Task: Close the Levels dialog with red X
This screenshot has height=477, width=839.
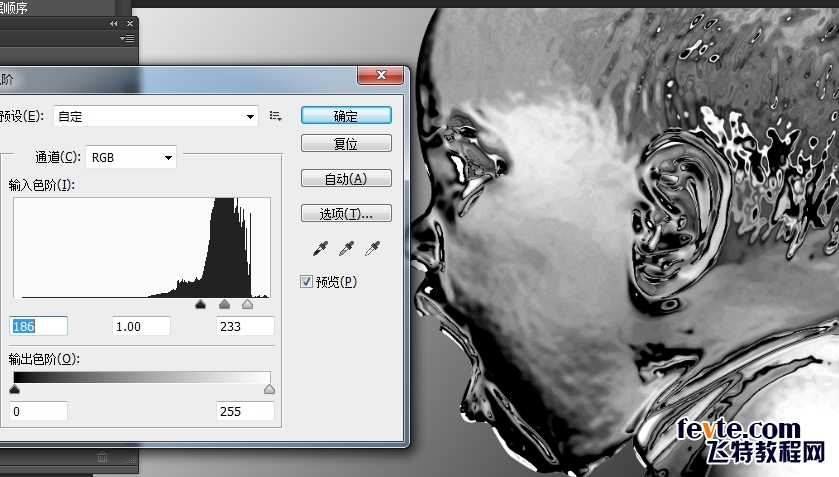Action: 380,75
